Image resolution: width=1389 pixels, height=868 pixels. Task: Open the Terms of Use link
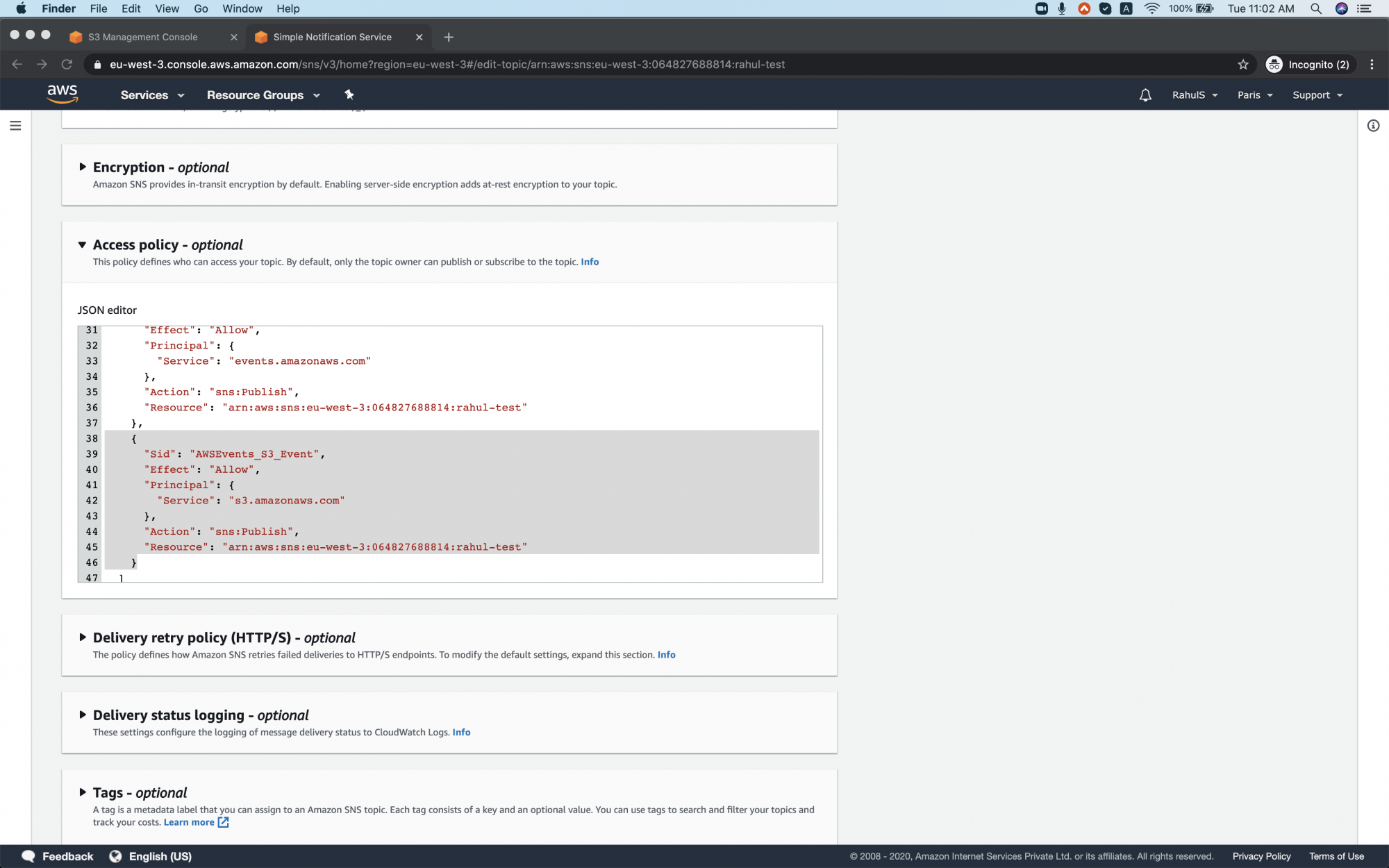pyautogui.click(x=1336, y=856)
